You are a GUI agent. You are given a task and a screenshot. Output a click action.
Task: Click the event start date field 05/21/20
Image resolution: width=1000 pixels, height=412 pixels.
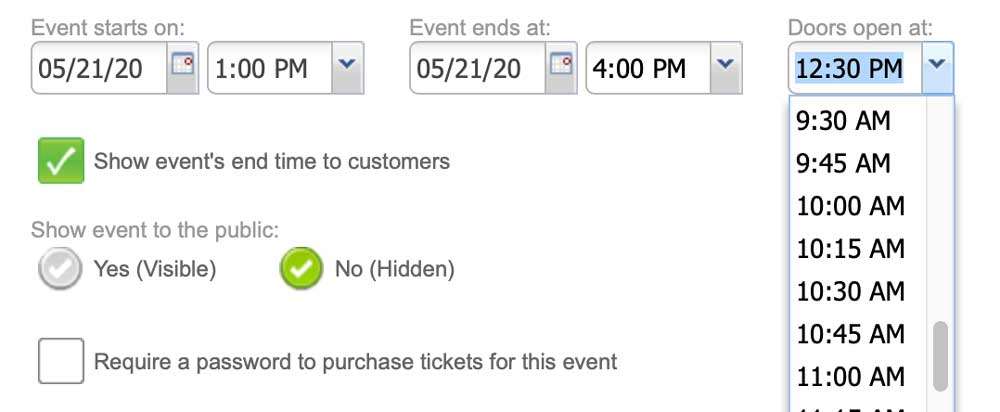(99, 68)
